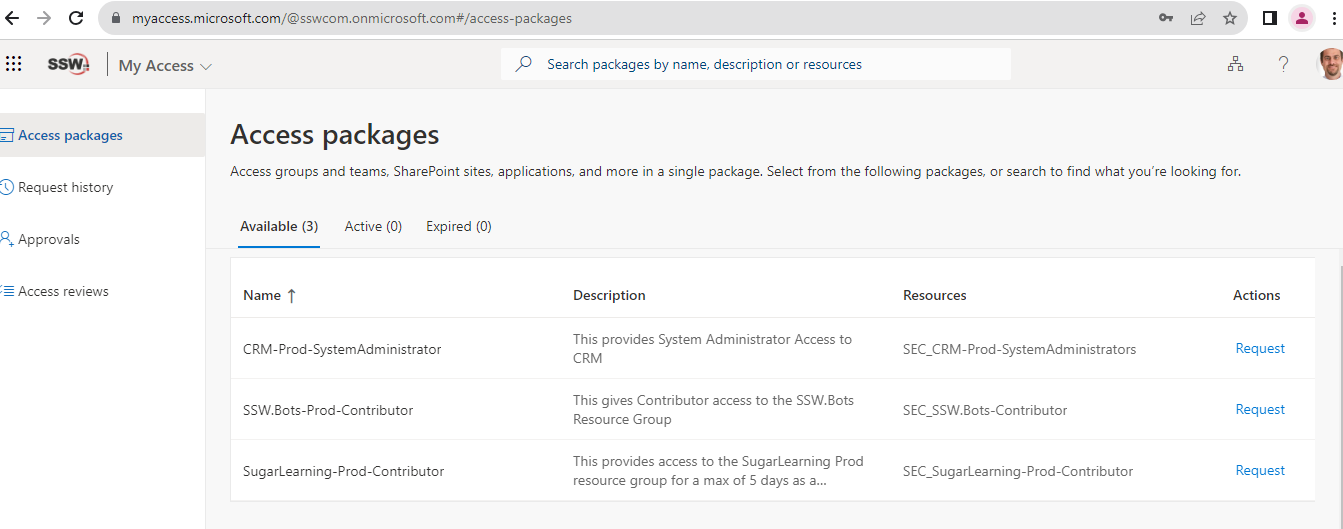Image resolution: width=1343 pixels, height=529 pixels.
Task: Click the help question mark icon
Action: (x=1283, y=64)
